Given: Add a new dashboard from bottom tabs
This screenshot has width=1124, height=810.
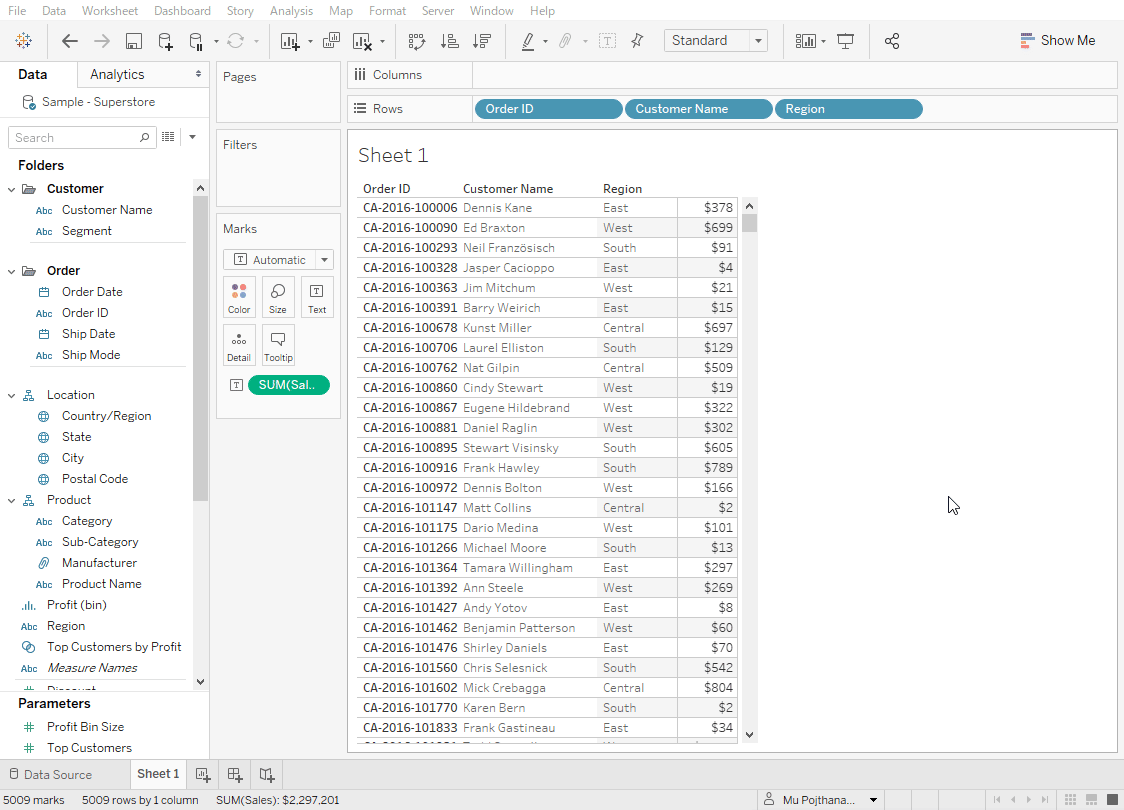Looking at the screenshot, I should 235,774.
